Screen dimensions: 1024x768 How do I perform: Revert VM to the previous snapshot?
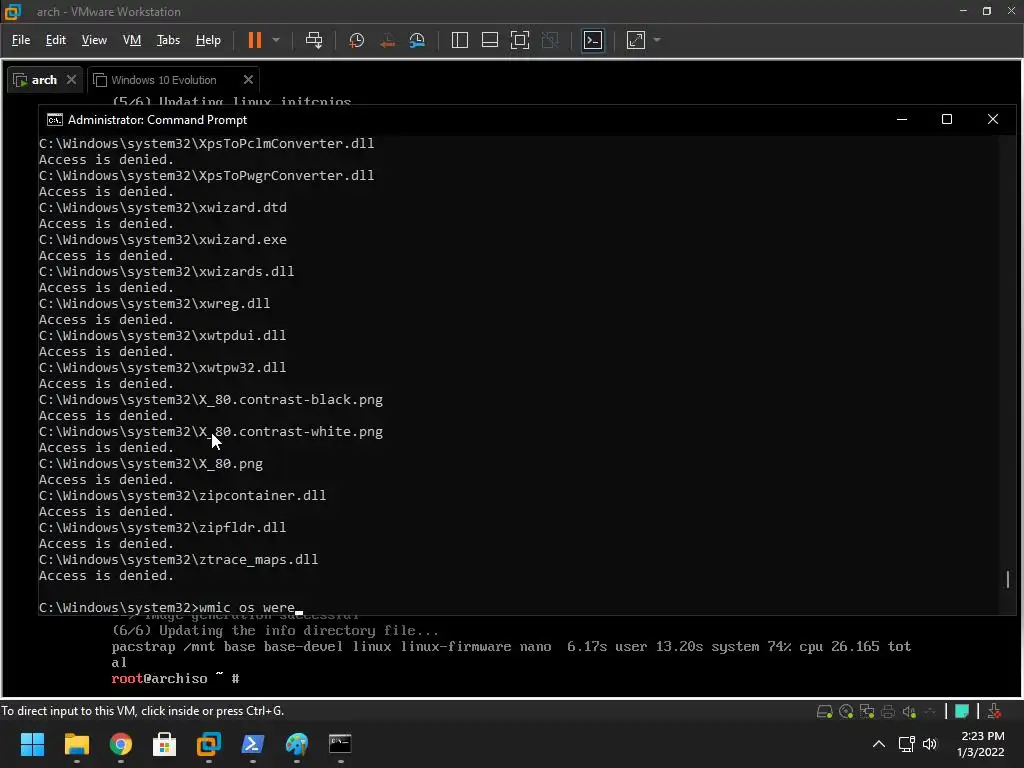387,40
